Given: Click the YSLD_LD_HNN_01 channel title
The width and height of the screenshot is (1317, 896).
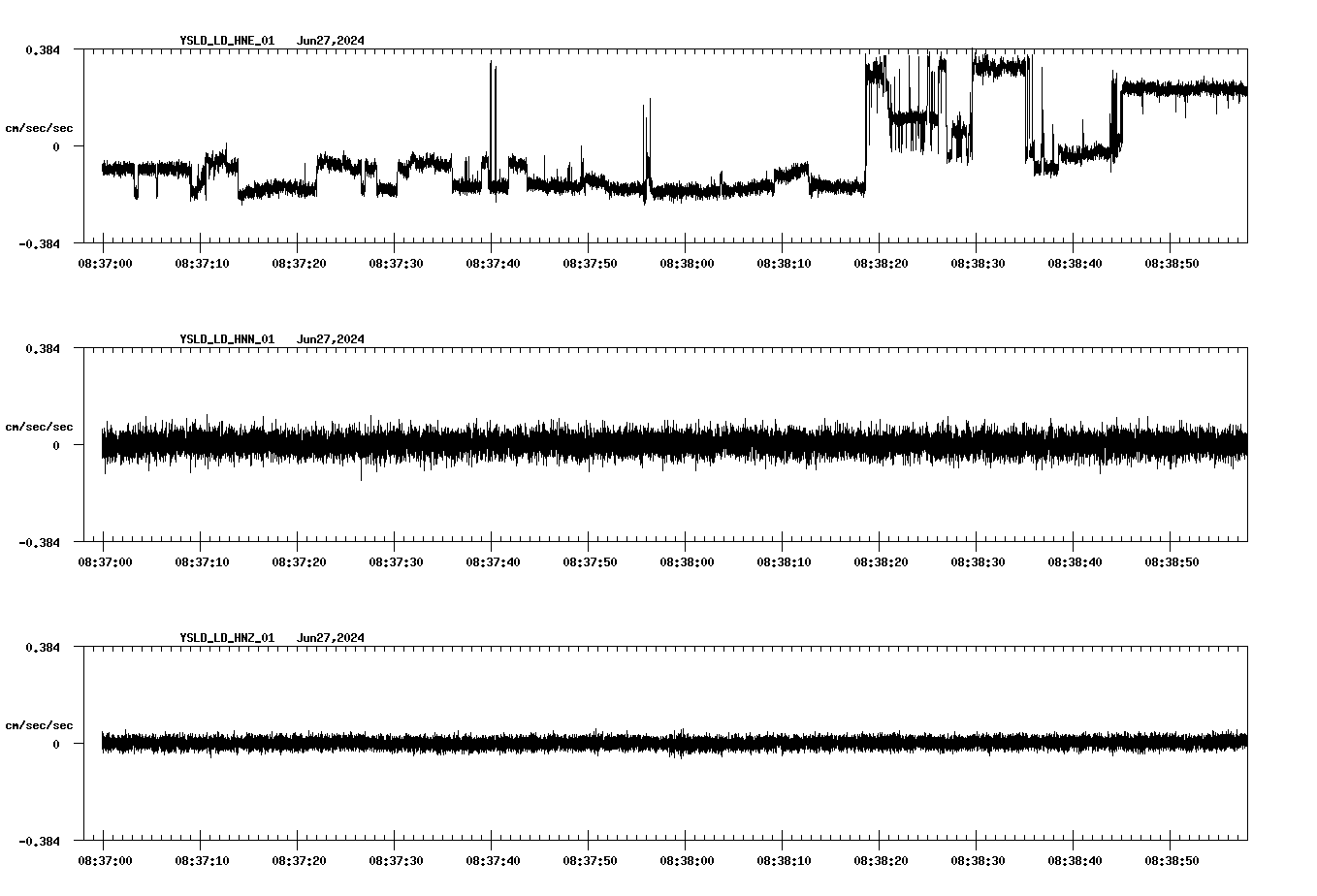Looking at the screenshot, I should point(225,339).
